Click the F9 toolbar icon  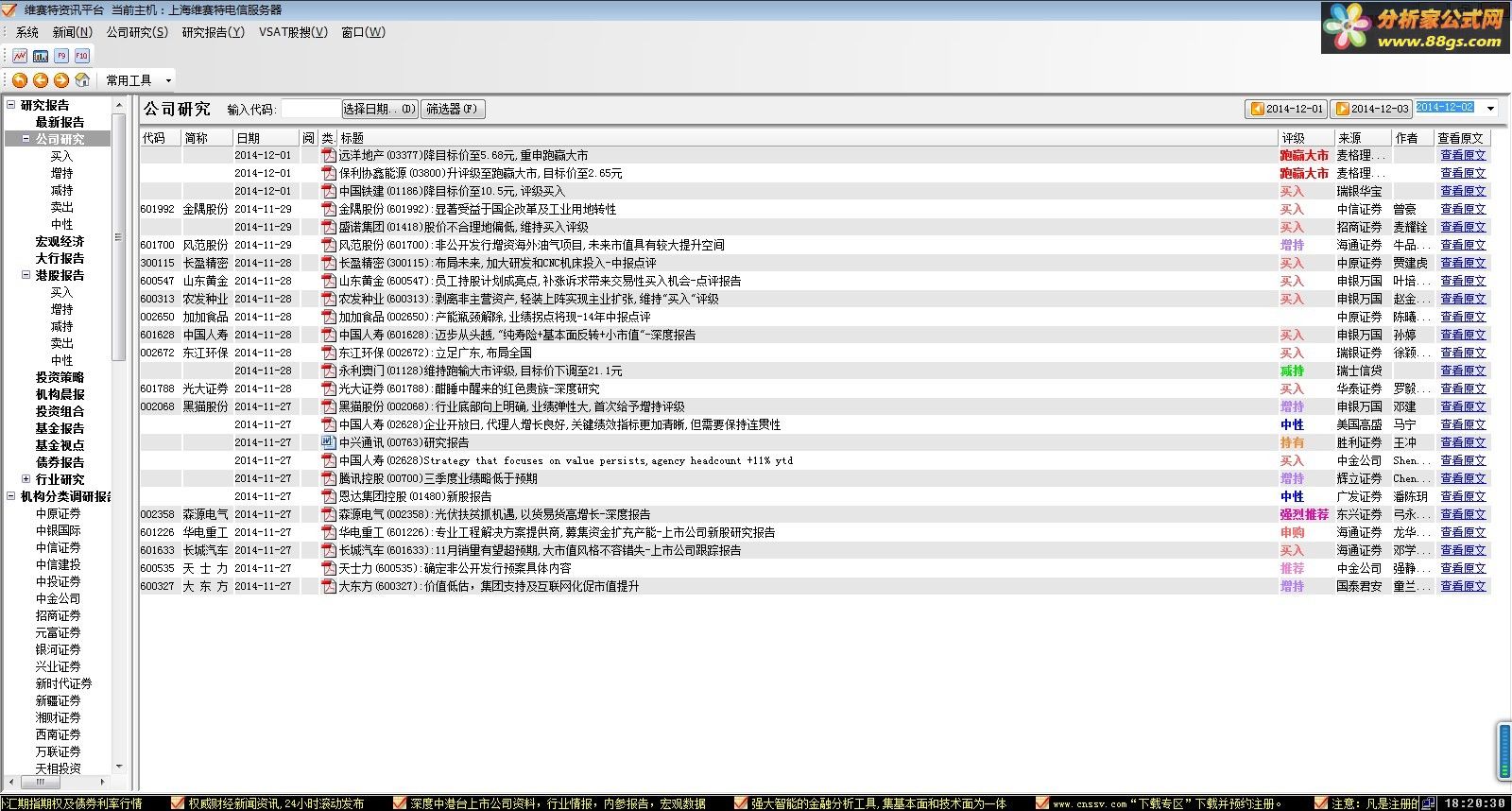coord(61,56)
